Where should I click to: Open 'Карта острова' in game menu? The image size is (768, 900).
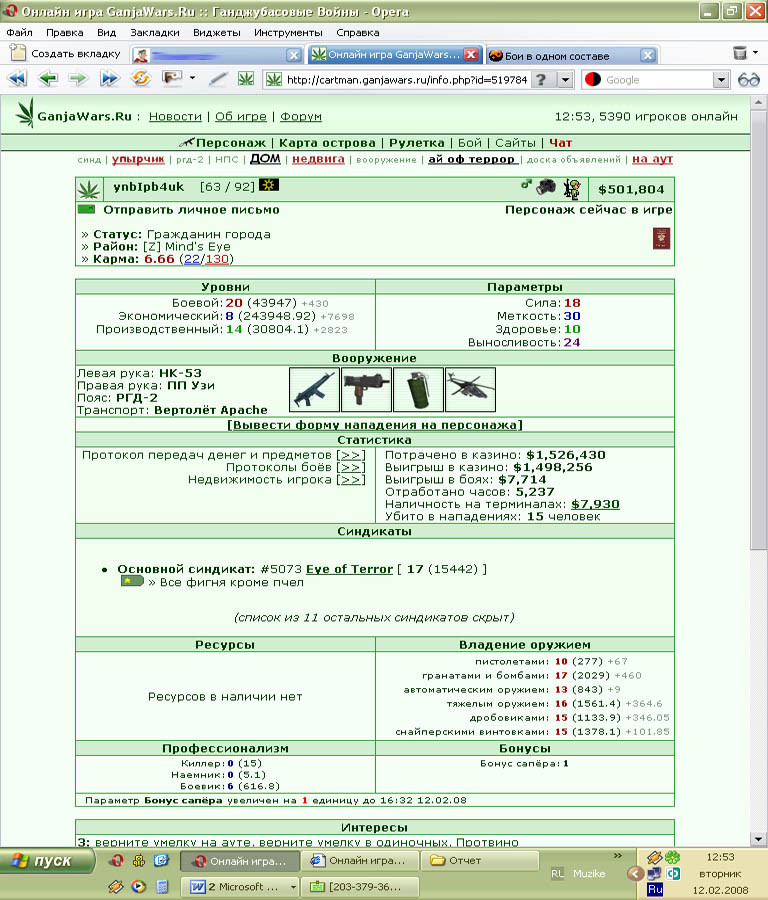tap(327, 143)
